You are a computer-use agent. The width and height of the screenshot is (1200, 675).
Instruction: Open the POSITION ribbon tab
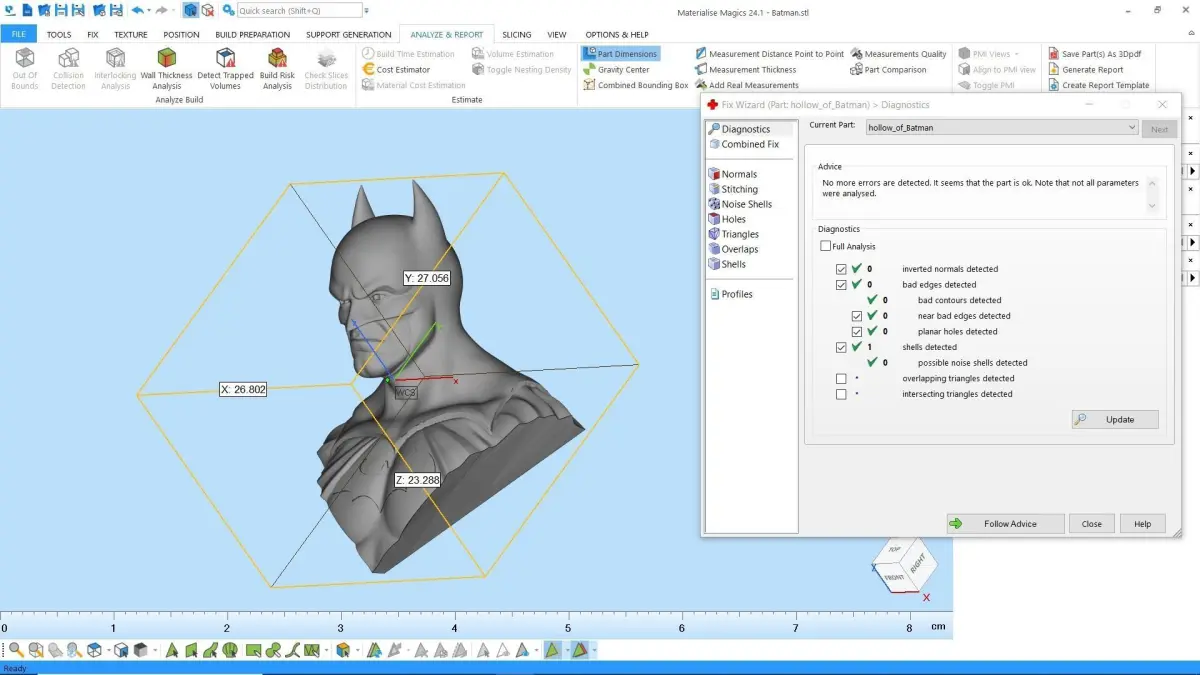pyautogui.click(x=182, y=34)
